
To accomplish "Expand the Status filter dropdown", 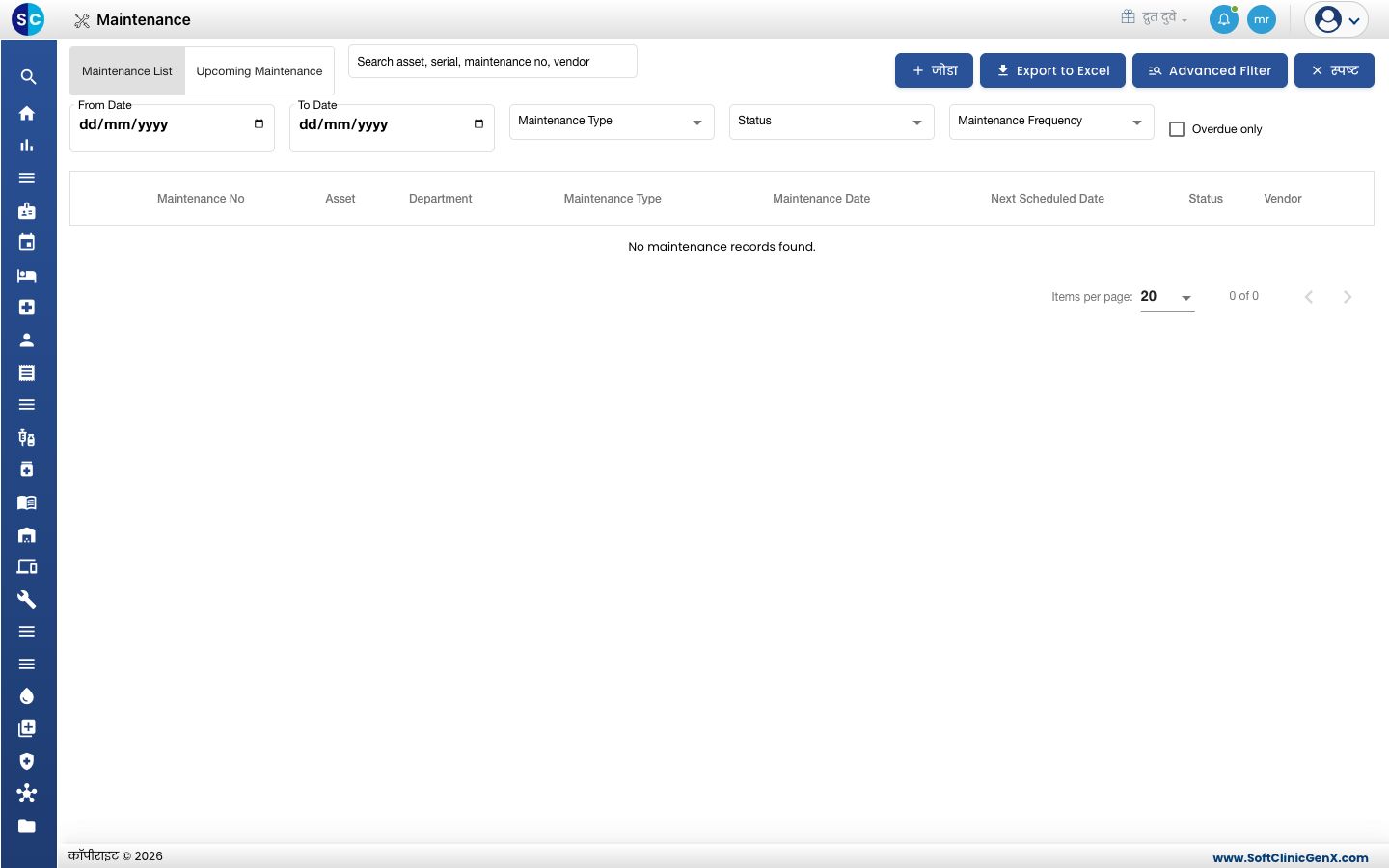I will click(x=831, y=122).
